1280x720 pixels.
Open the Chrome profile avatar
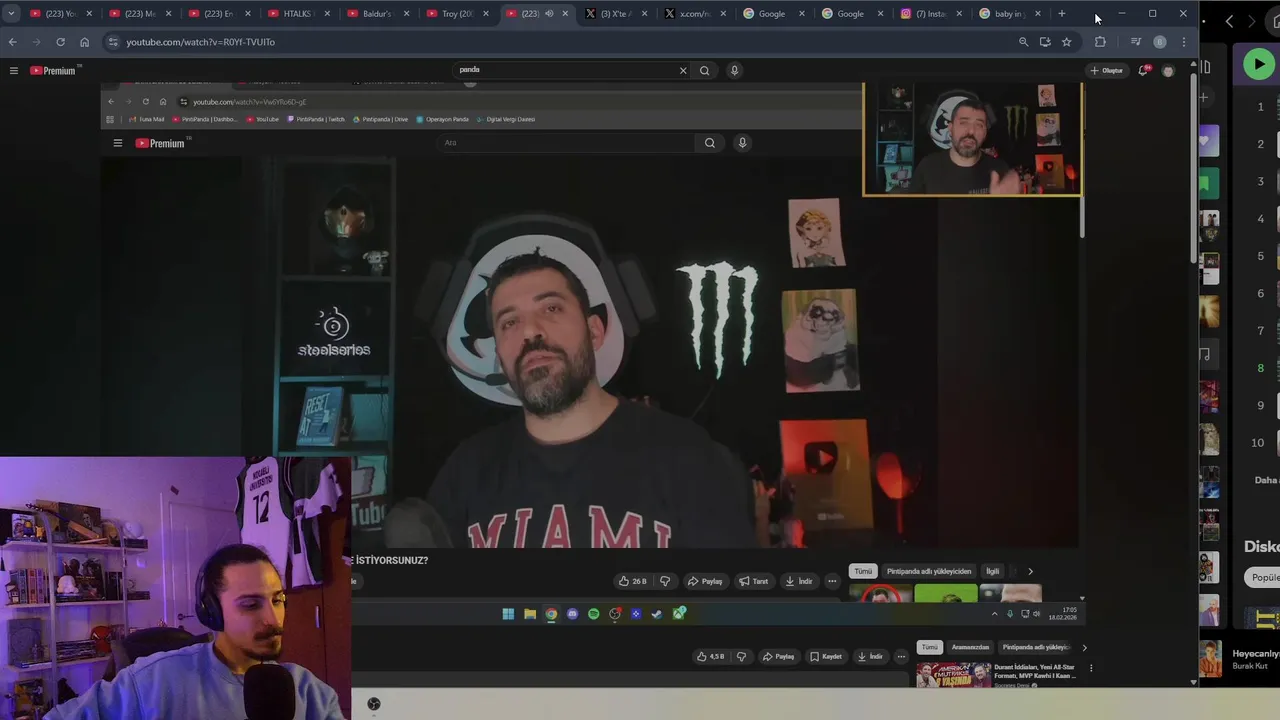1160,42
